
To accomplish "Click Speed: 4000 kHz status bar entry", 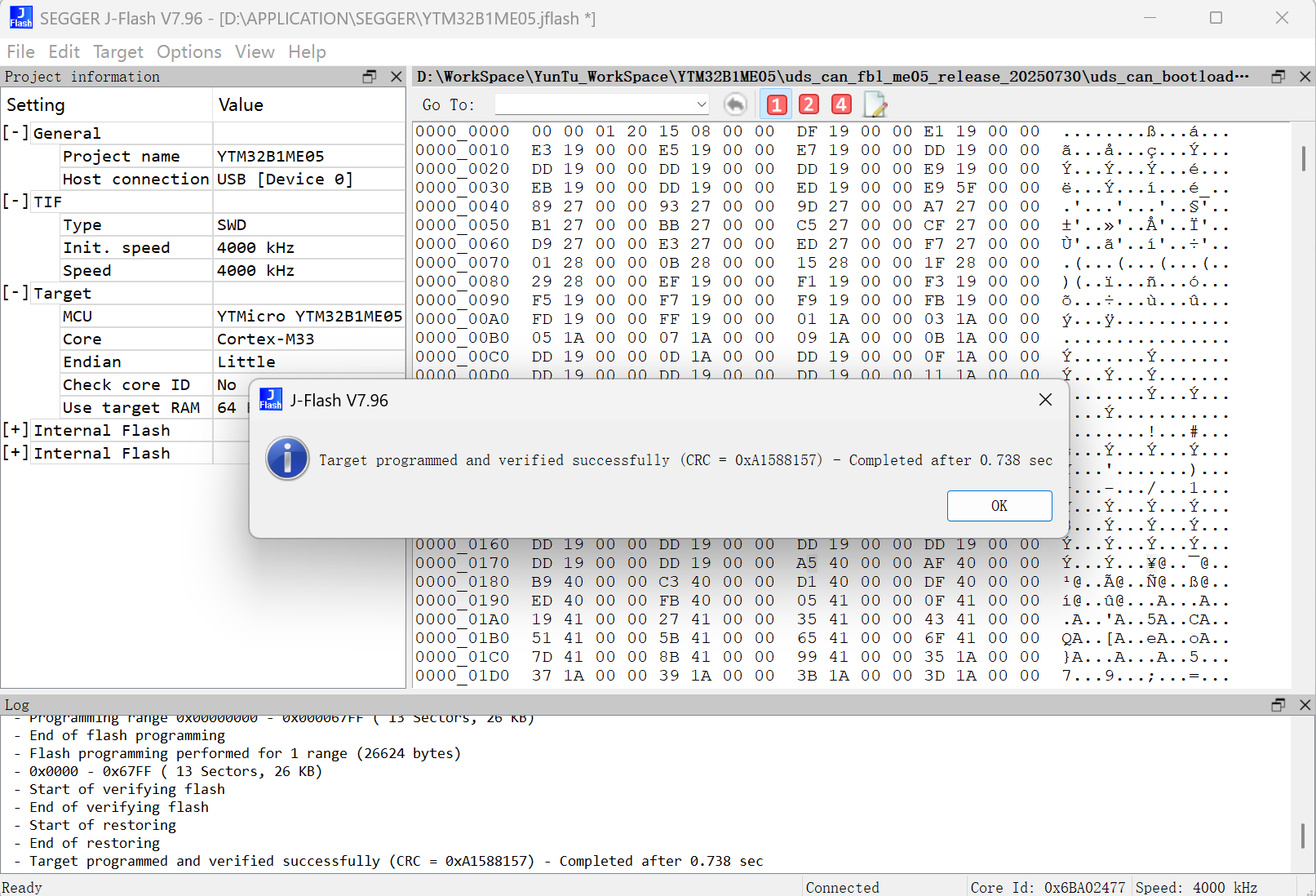I will click(x=1196, y=887).
